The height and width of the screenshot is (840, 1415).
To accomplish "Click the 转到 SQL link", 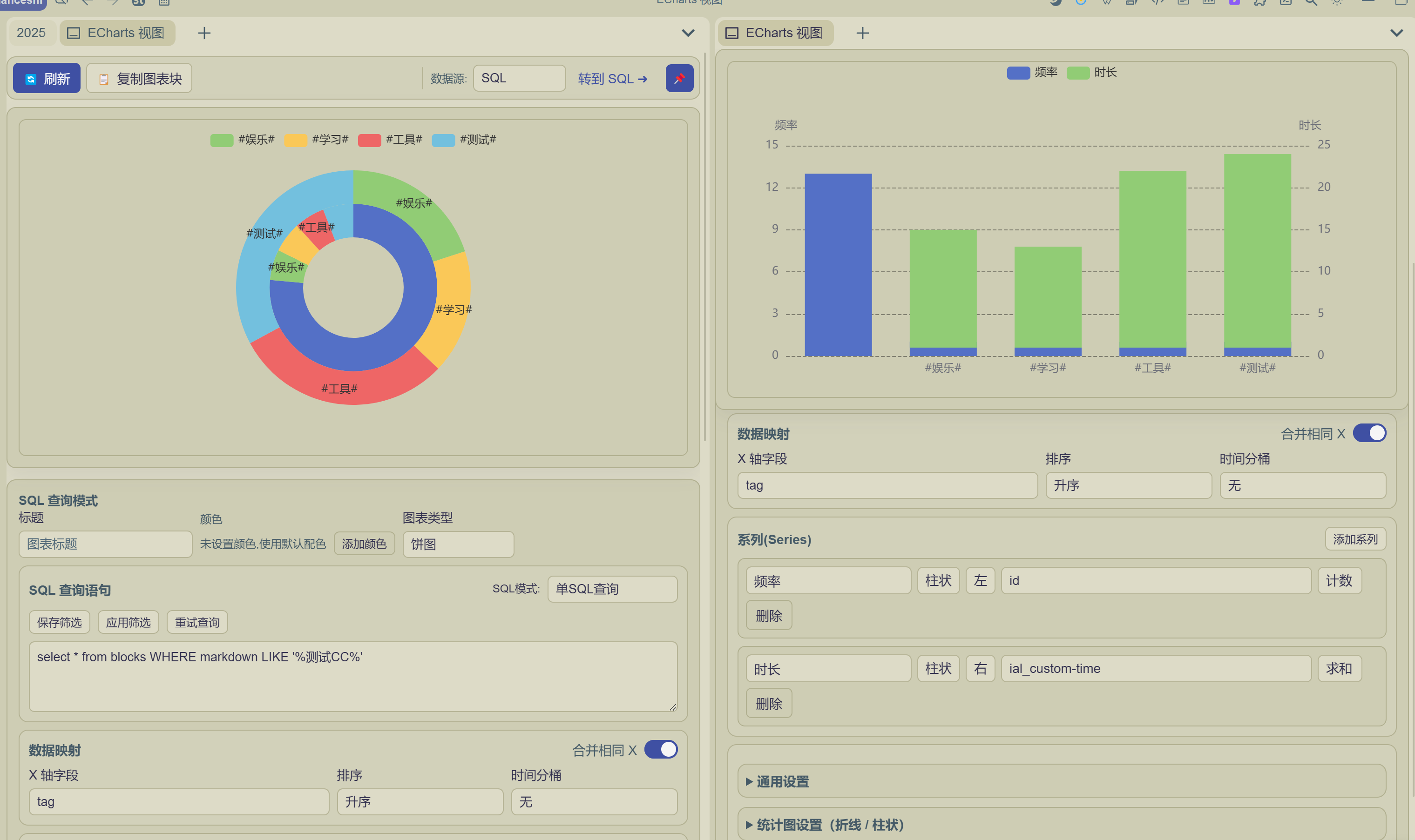I will (612, 79).
